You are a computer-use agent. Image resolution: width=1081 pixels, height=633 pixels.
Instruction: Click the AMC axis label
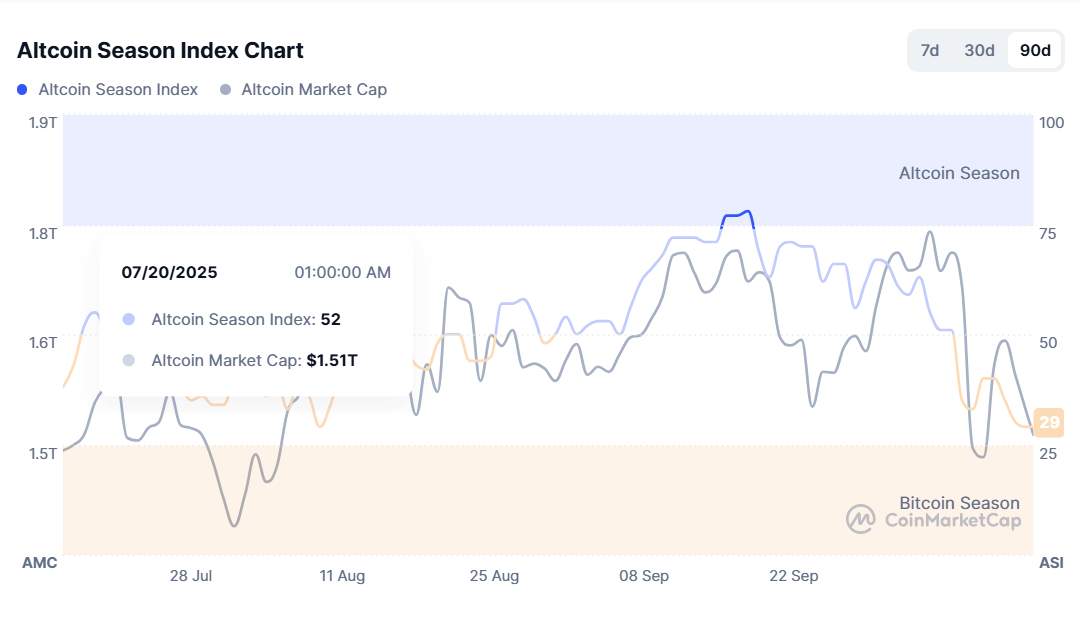pyautogui.click(x=39, y=563)
